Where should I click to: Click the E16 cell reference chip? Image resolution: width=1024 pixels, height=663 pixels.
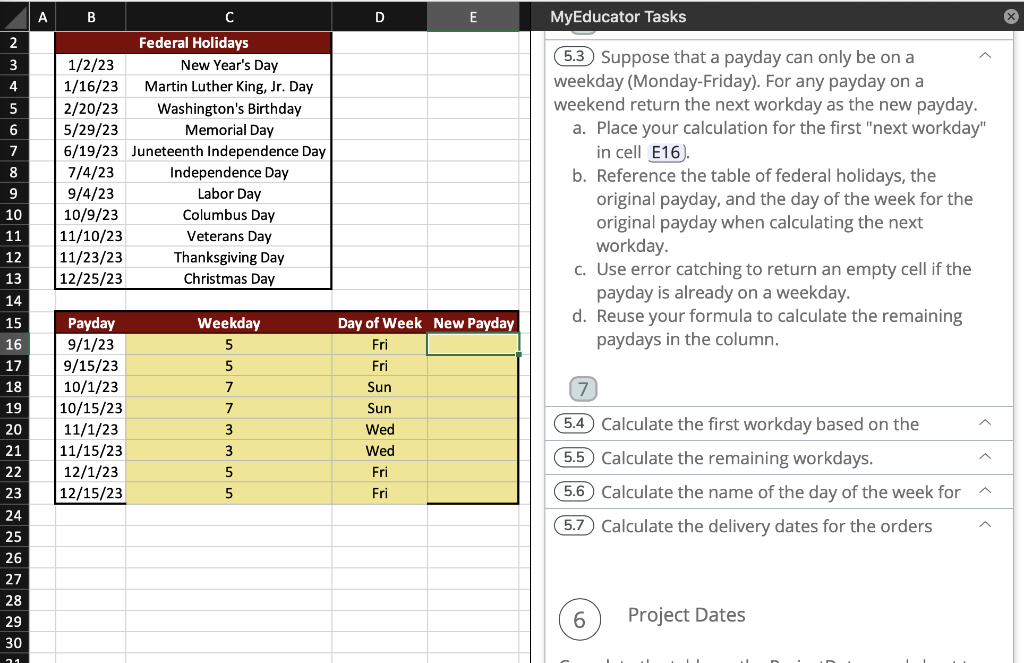click(666, 152)
